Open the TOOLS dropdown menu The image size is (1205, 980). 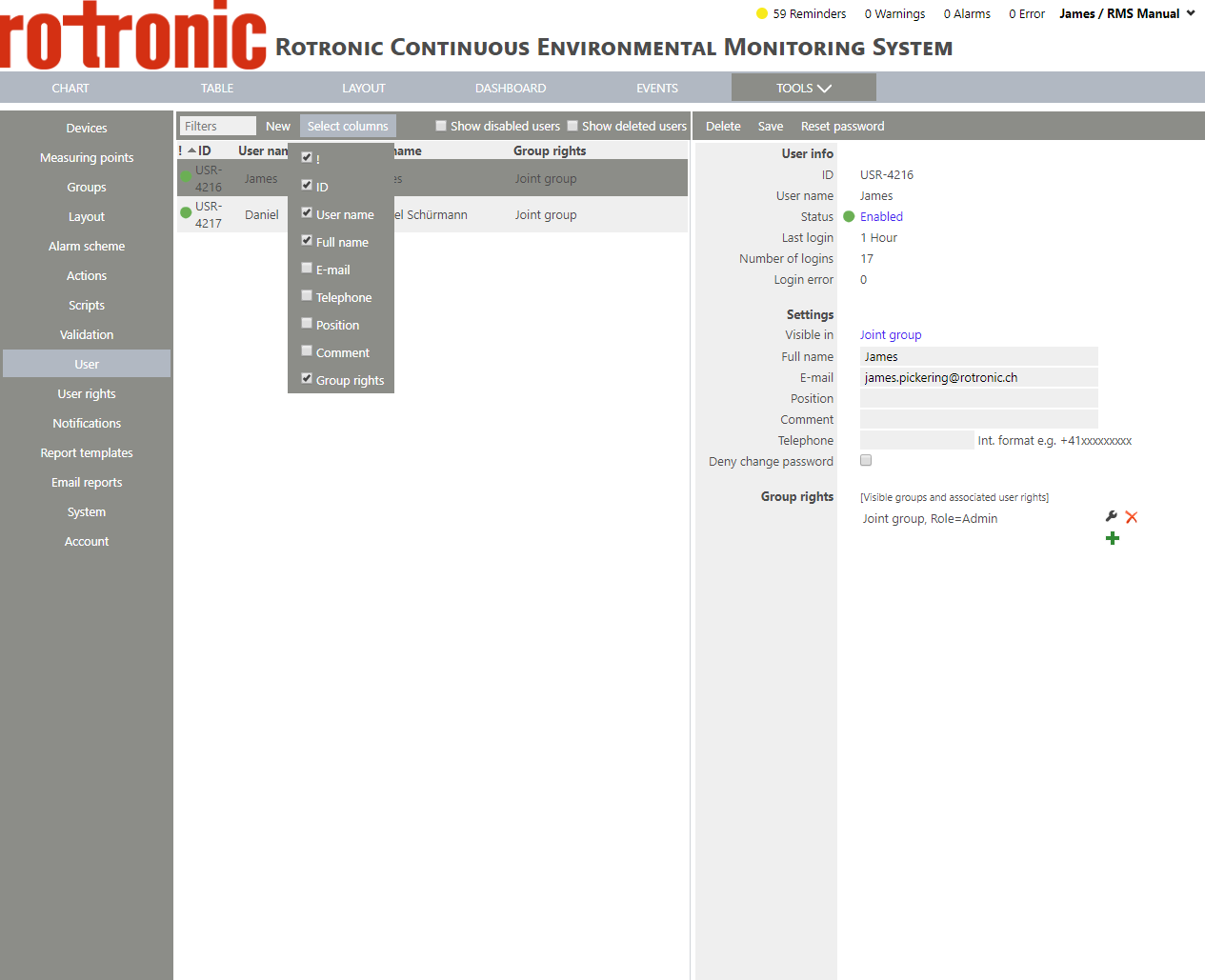[804, 88]
